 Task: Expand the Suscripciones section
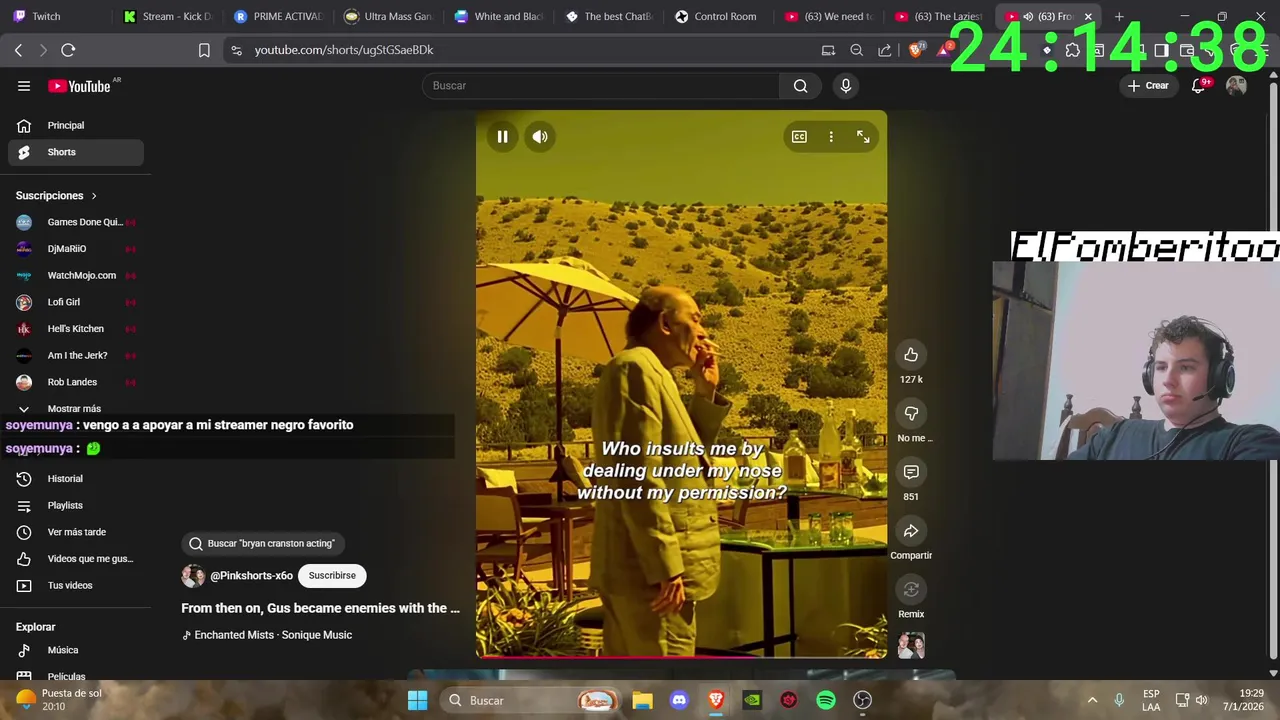pos(57,196)
